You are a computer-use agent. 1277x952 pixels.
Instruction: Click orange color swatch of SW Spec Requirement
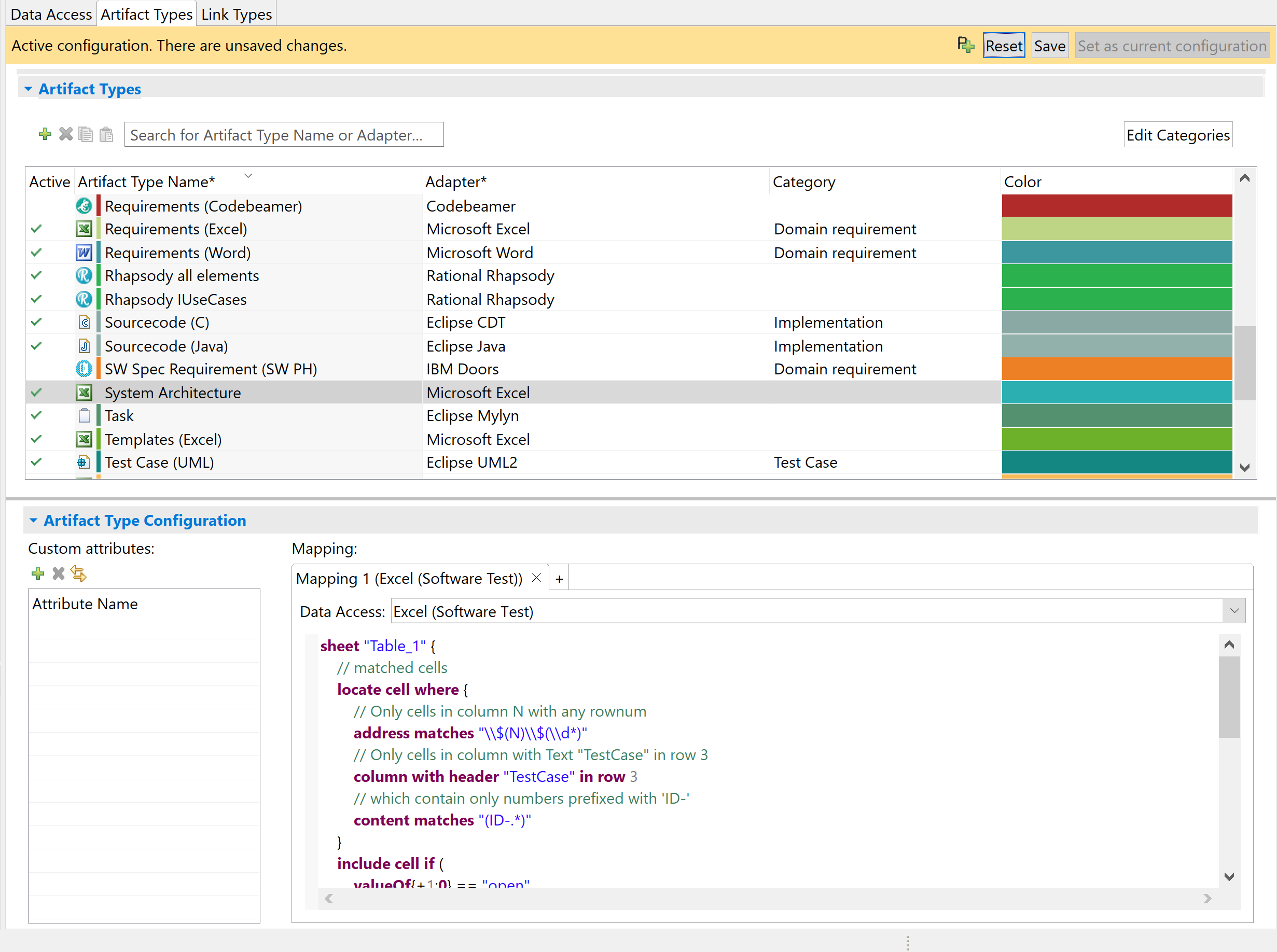1117,369
